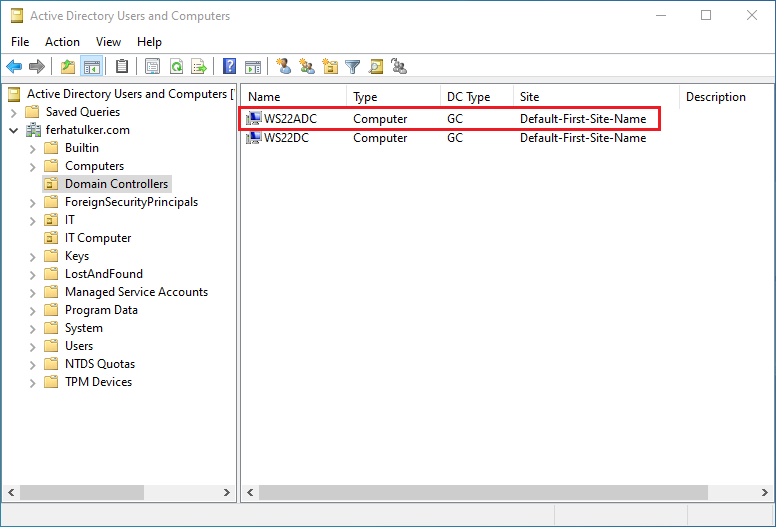The image size is (776, 527).
Task: Expand the IT organizational unit arrow
Action: tap(33, 221)
